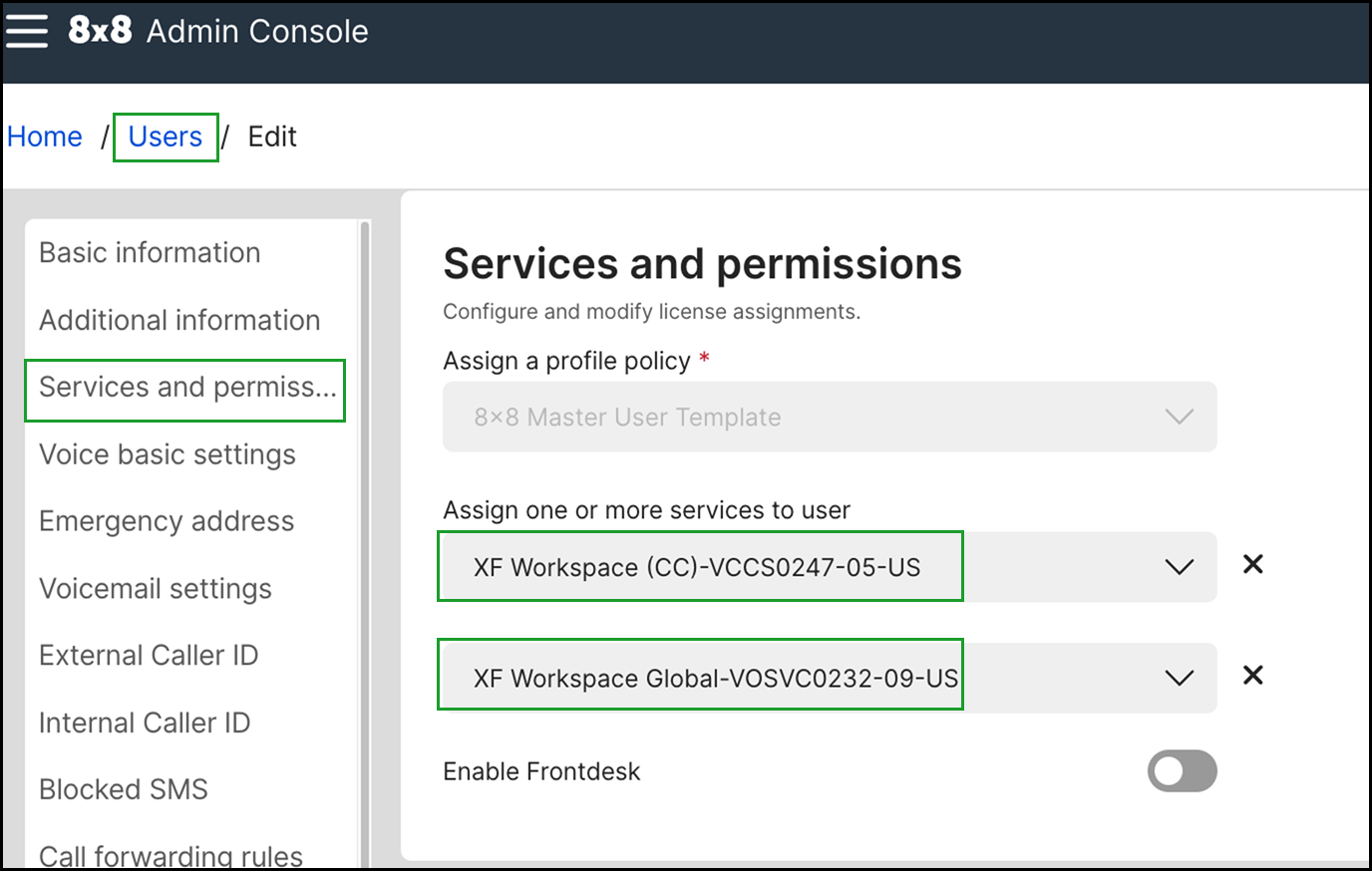Screen dimensions: 1372x871
Task: Jump to Internal Caller ID
Action: pyautogui.click(x=145, y=723)
